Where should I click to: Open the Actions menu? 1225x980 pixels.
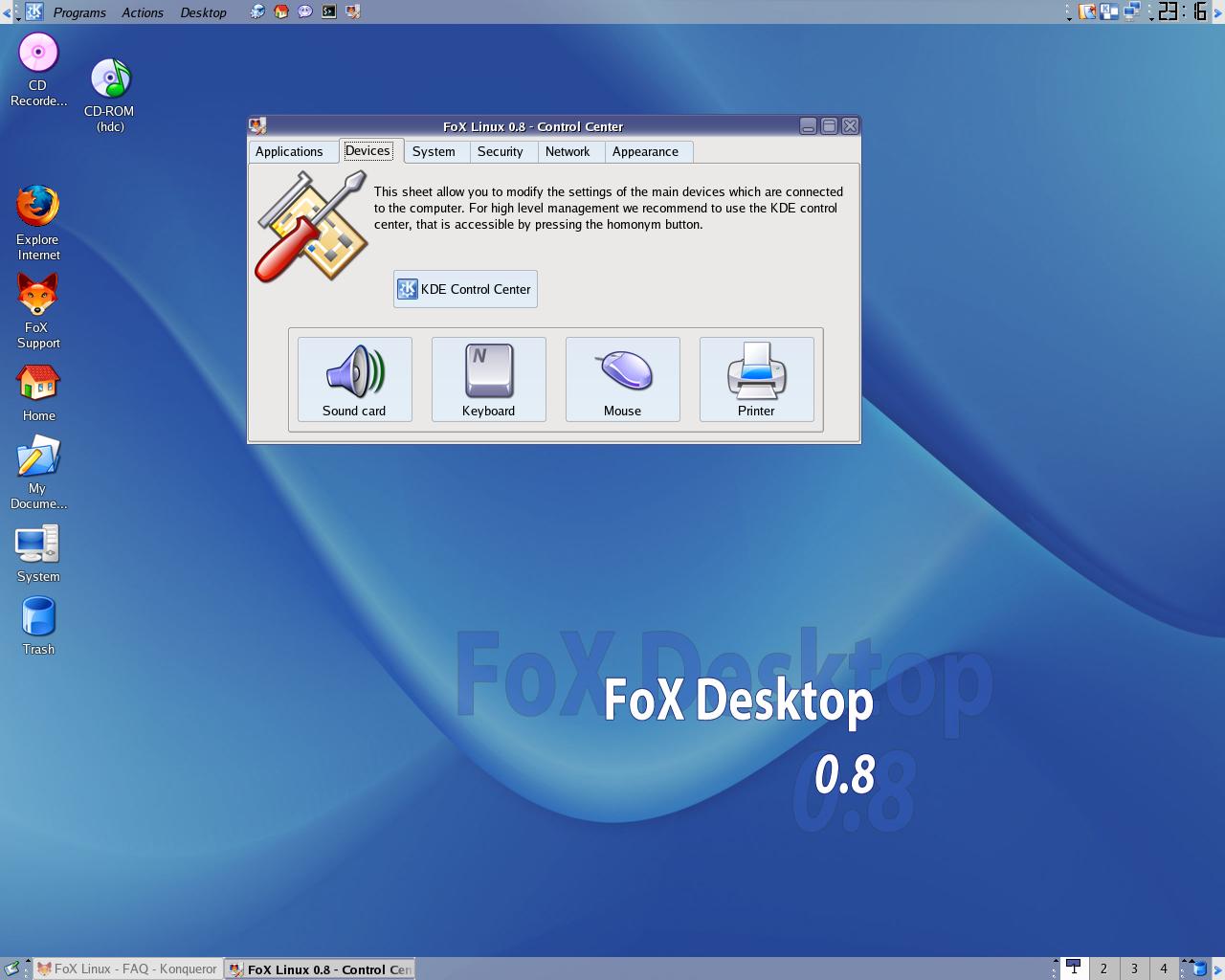click(x=143, y=12)
